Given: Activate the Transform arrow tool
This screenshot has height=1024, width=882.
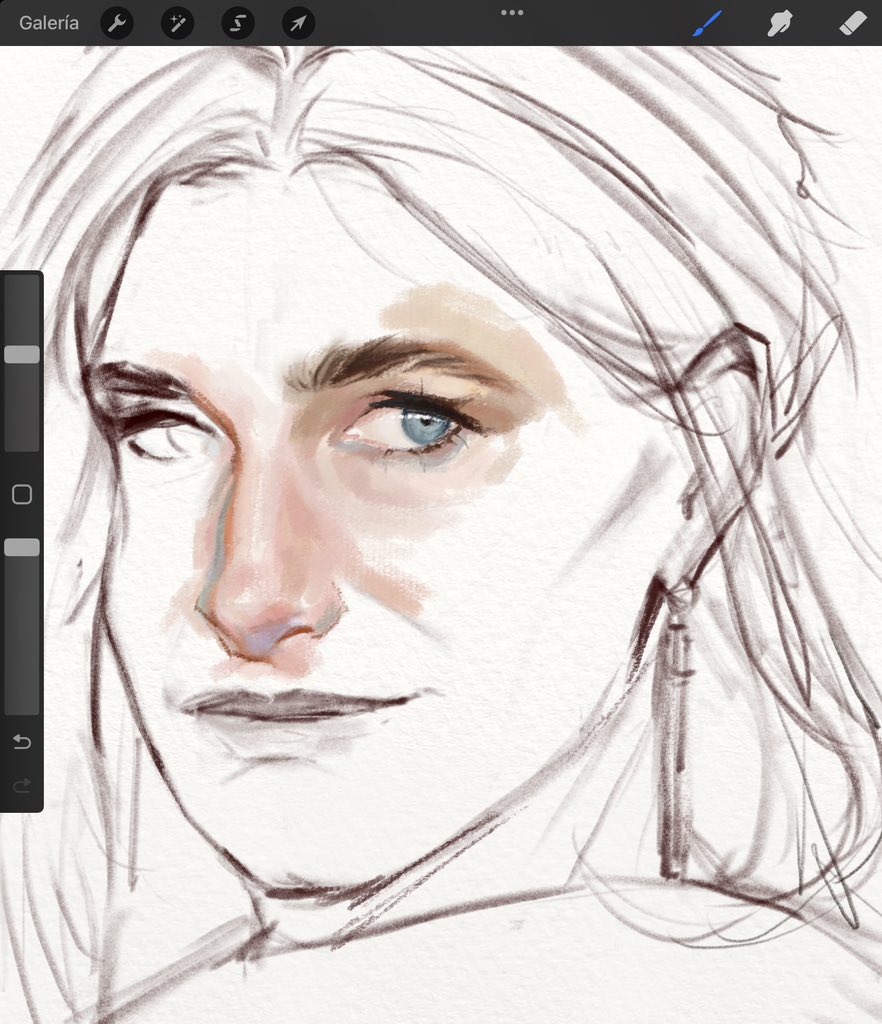Looking at the screenshot, I should coord(298,23).
